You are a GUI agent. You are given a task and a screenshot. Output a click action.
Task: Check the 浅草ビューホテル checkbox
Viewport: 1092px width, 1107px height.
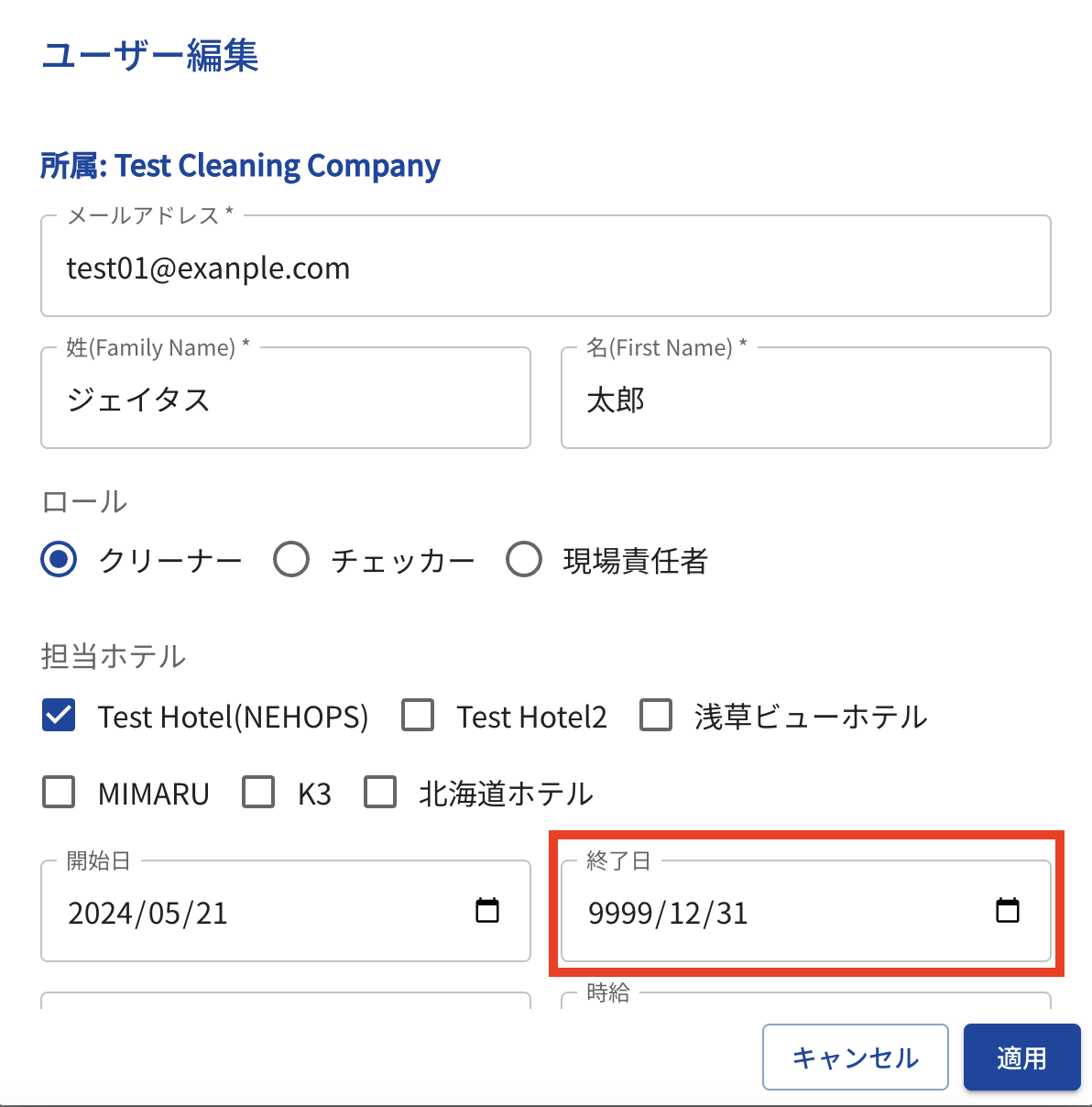656,715
